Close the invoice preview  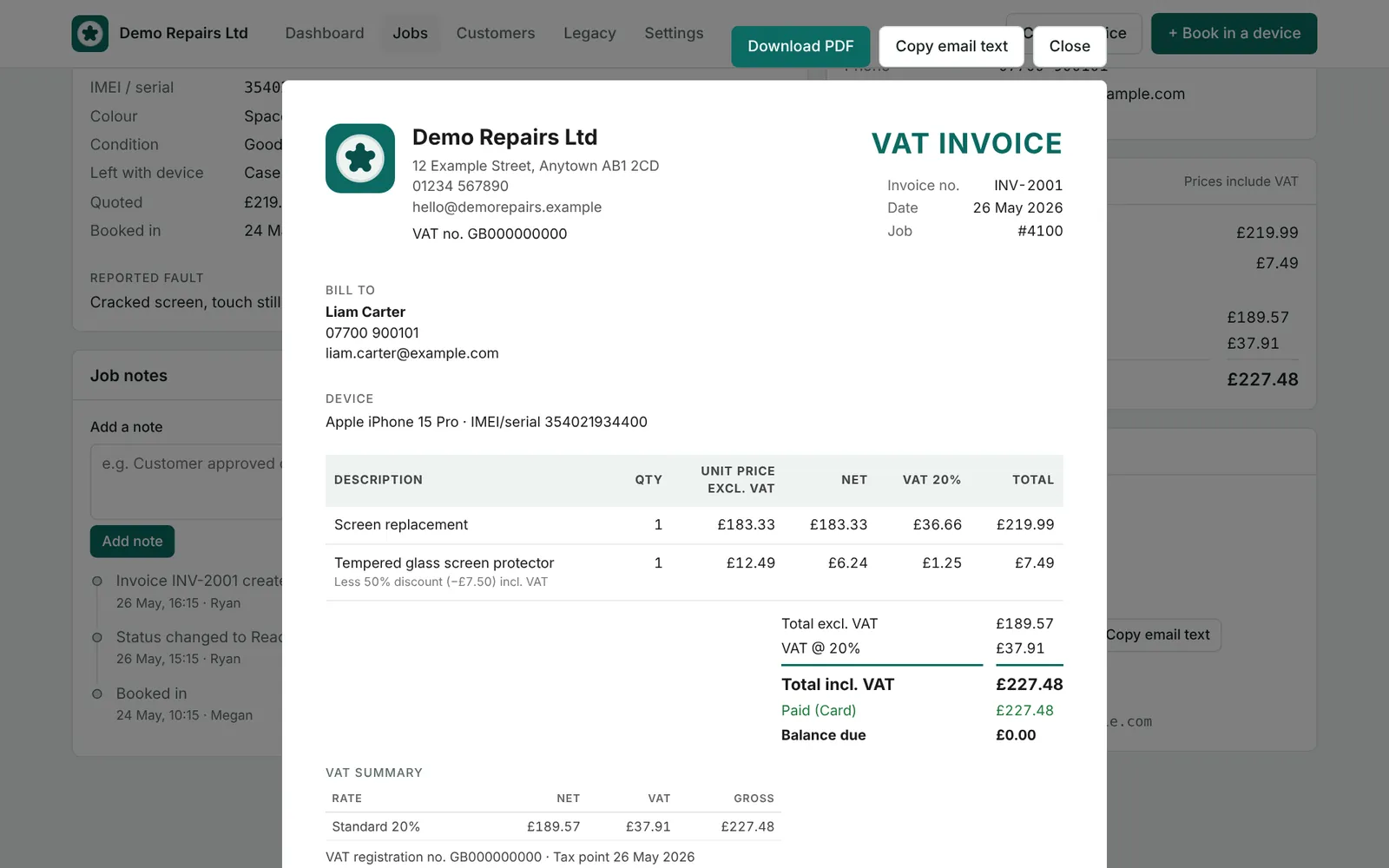click(x=1070, y=46)
